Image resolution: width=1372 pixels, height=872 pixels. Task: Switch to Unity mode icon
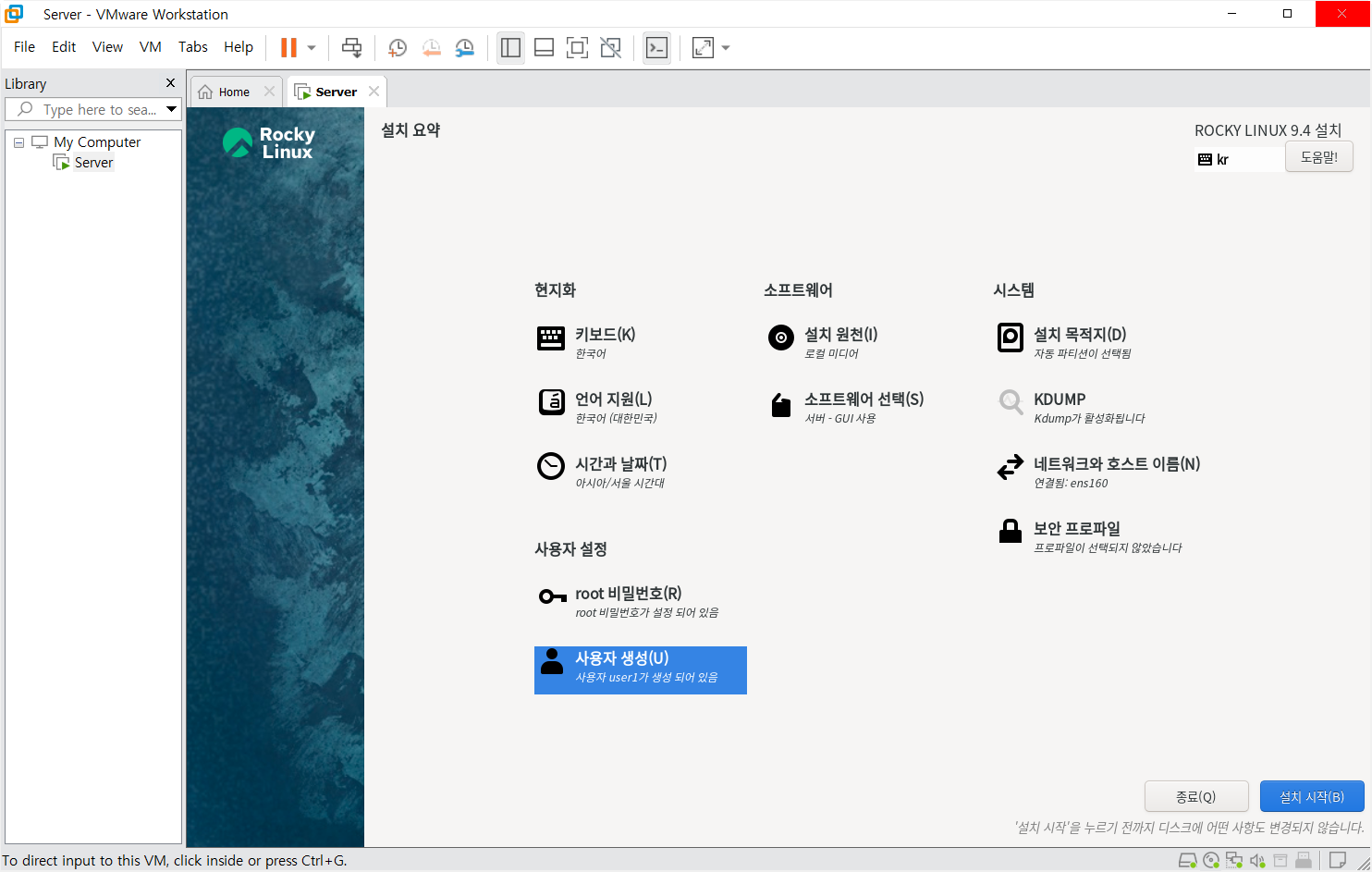pyautogui.click(x=611, y=48)
